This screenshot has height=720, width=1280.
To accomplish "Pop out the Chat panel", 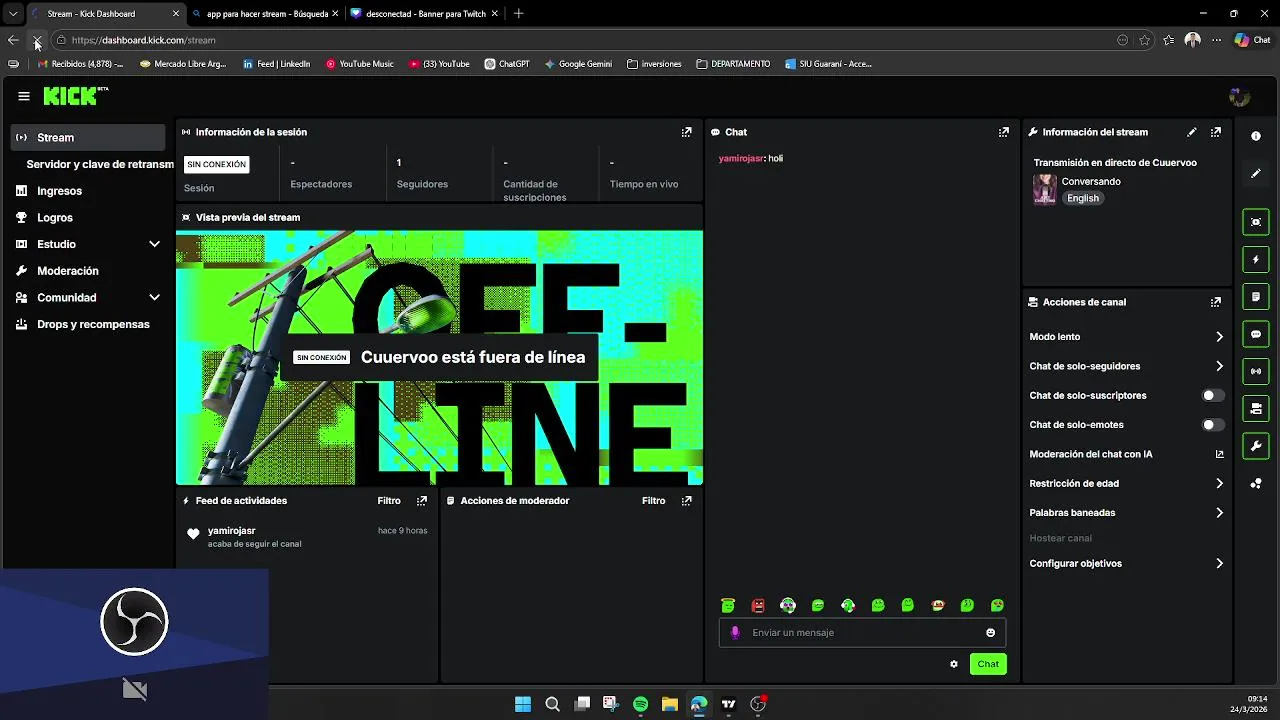I will pyautogui.click(x=1003, y=132).
